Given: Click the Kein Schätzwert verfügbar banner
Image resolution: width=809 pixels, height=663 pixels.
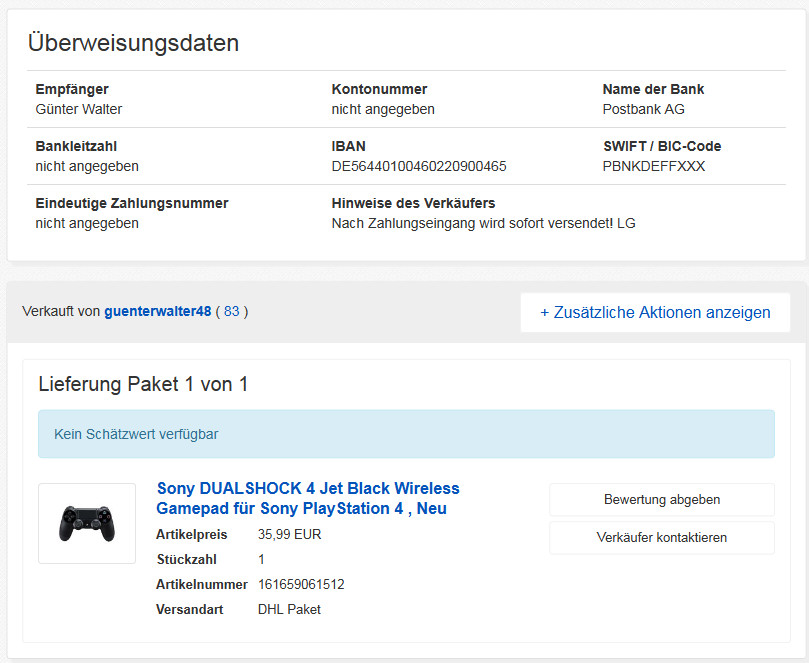Looking at the screenshot, I should click(406, 434).
